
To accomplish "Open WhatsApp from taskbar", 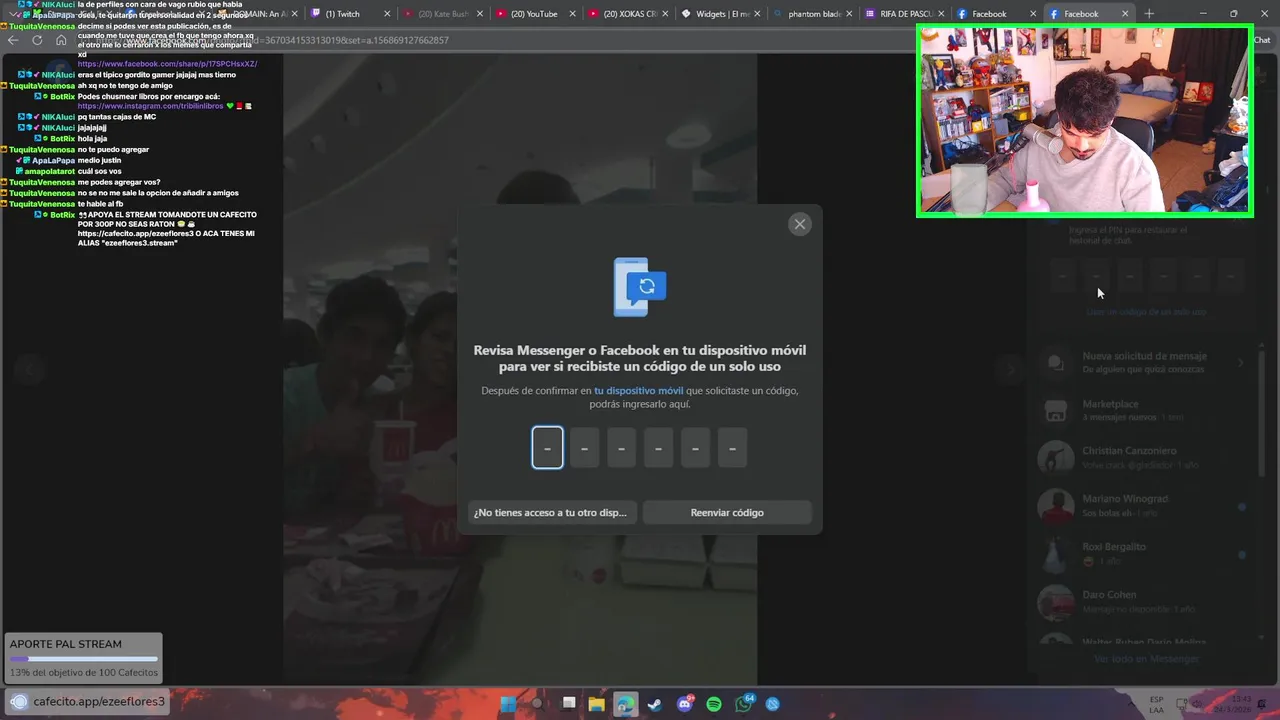I will point(744,704).
